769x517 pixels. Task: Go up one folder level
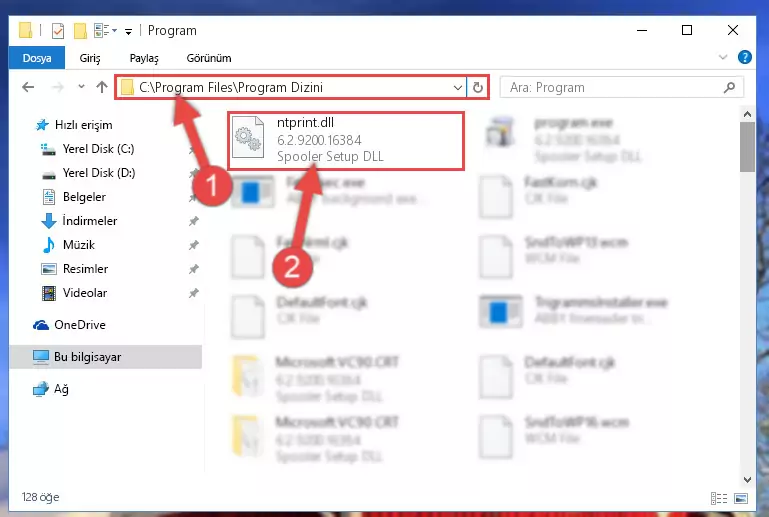point(102,87)
